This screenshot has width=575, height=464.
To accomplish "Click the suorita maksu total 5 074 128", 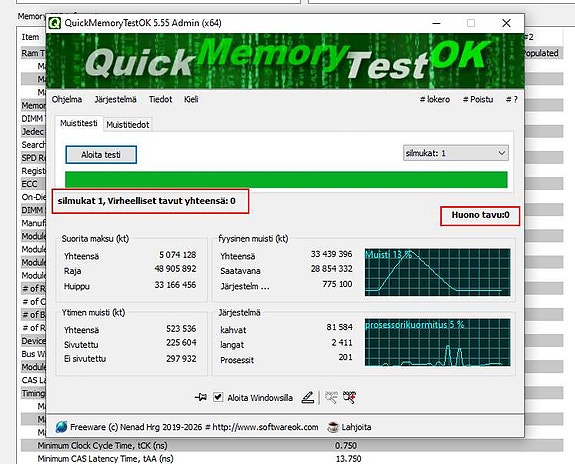I will [177, 255].
